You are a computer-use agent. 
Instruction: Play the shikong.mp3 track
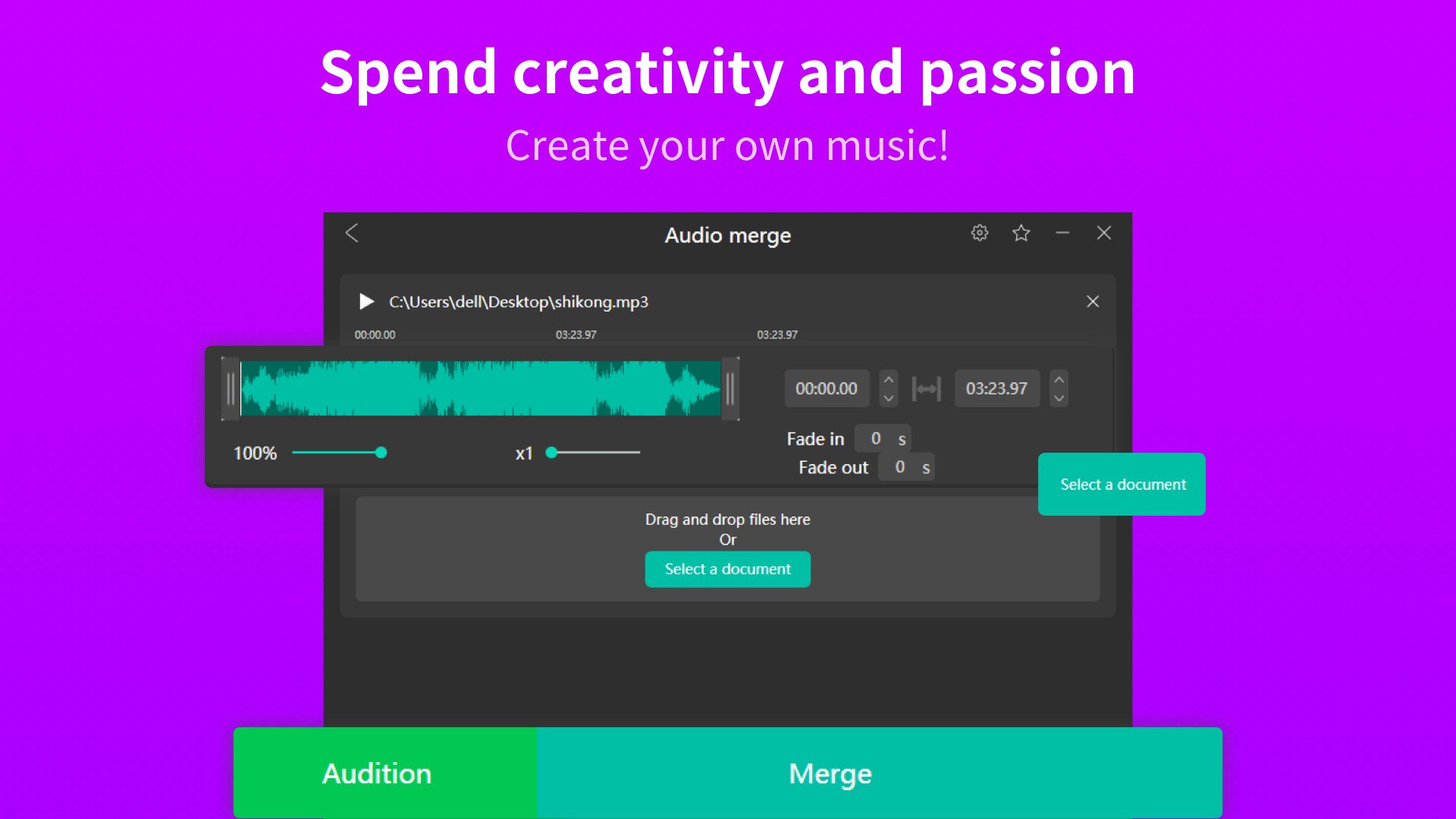(x=366, y=302)
